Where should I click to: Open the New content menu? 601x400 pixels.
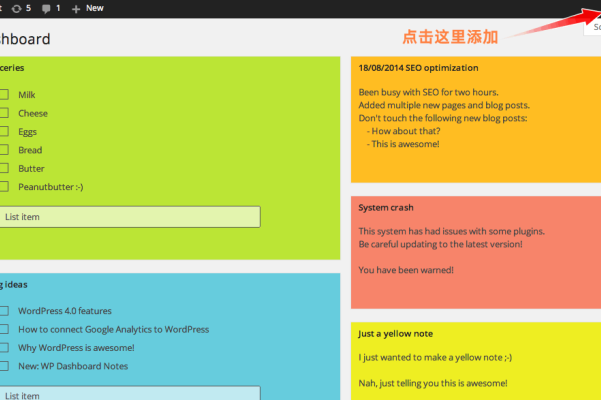pyautogui.click(x=88, y=8)
